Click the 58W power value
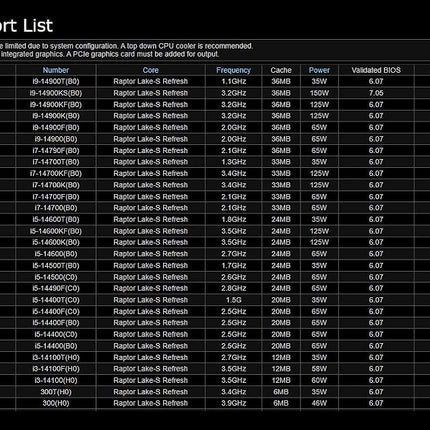Screen dimensions: 430x430 tap(319, 369)
